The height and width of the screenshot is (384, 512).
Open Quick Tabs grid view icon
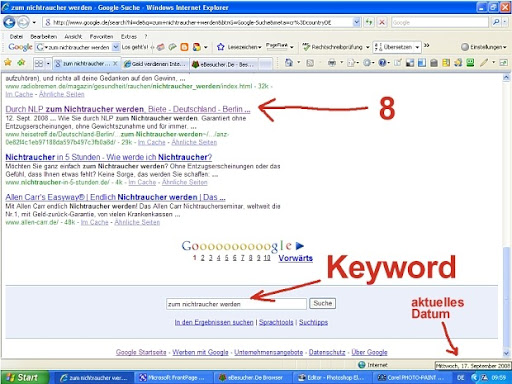(39, 63)
